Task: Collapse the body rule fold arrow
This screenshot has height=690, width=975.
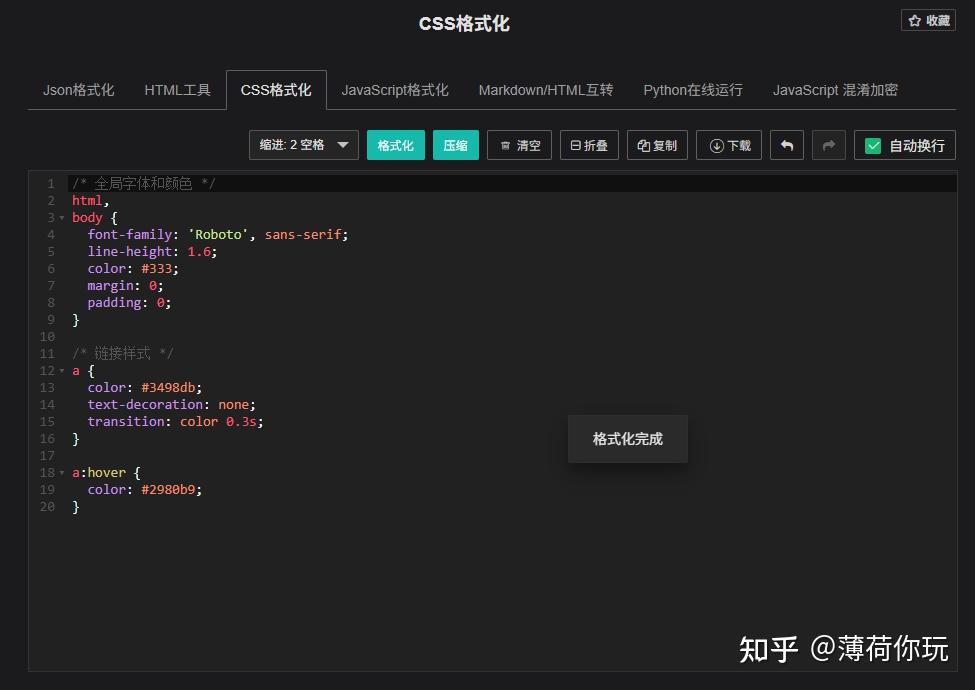Action: [62, 218]
